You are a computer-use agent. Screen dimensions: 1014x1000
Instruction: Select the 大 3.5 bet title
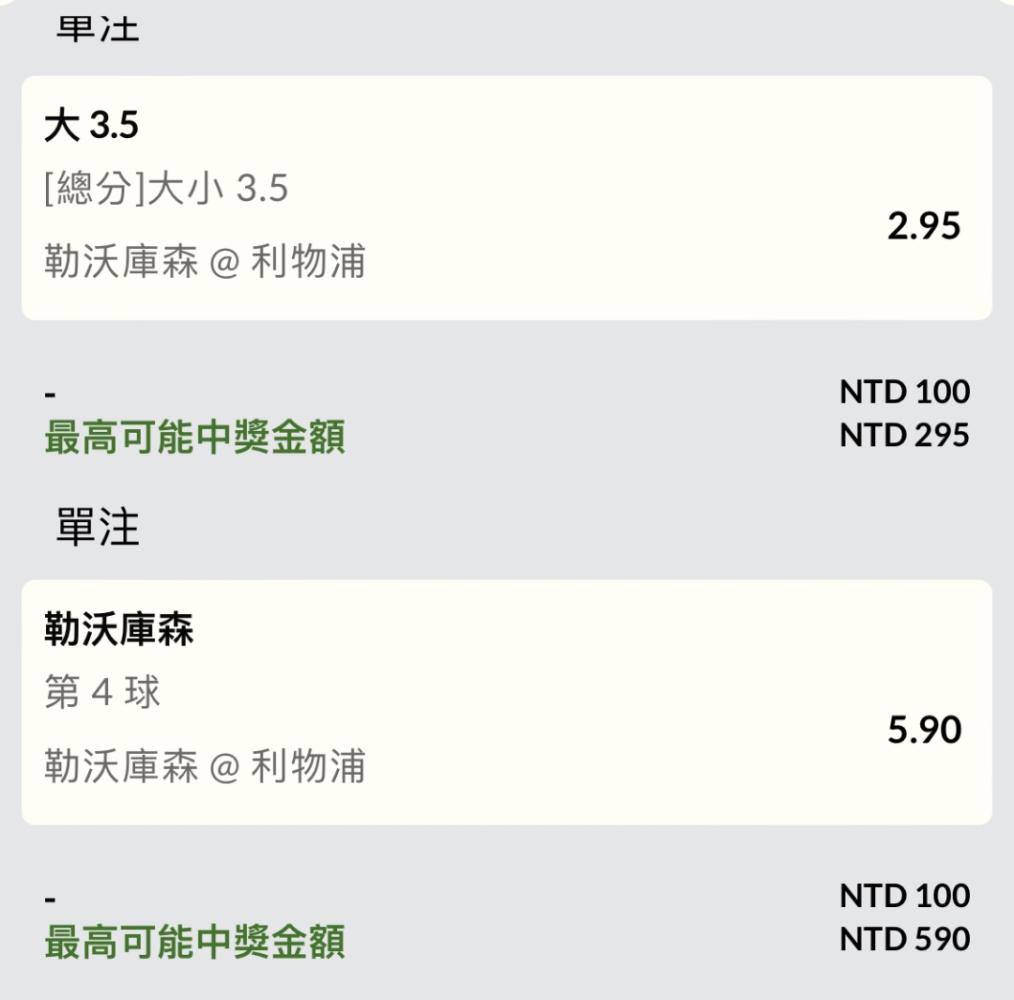(x=91, y=125)
